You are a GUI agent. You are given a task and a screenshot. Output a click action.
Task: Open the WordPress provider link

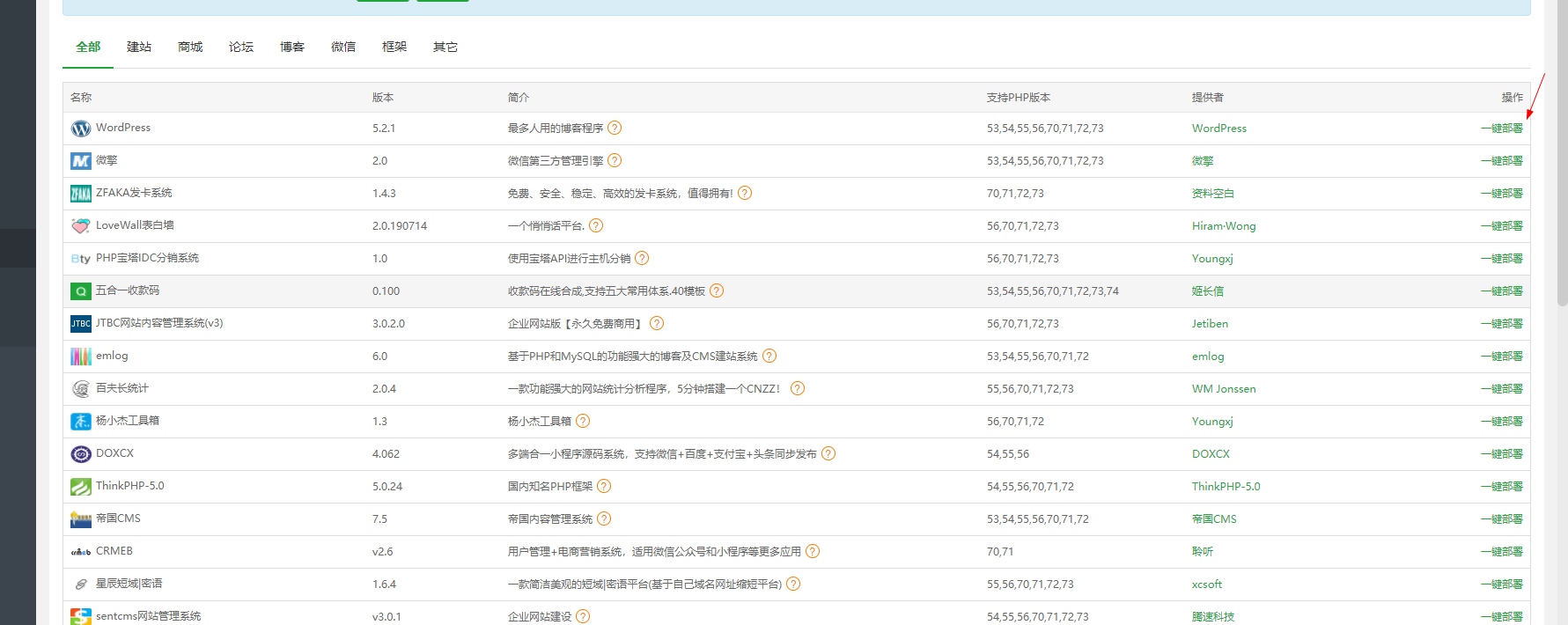pyautogui.click(x=1219, y=129)
